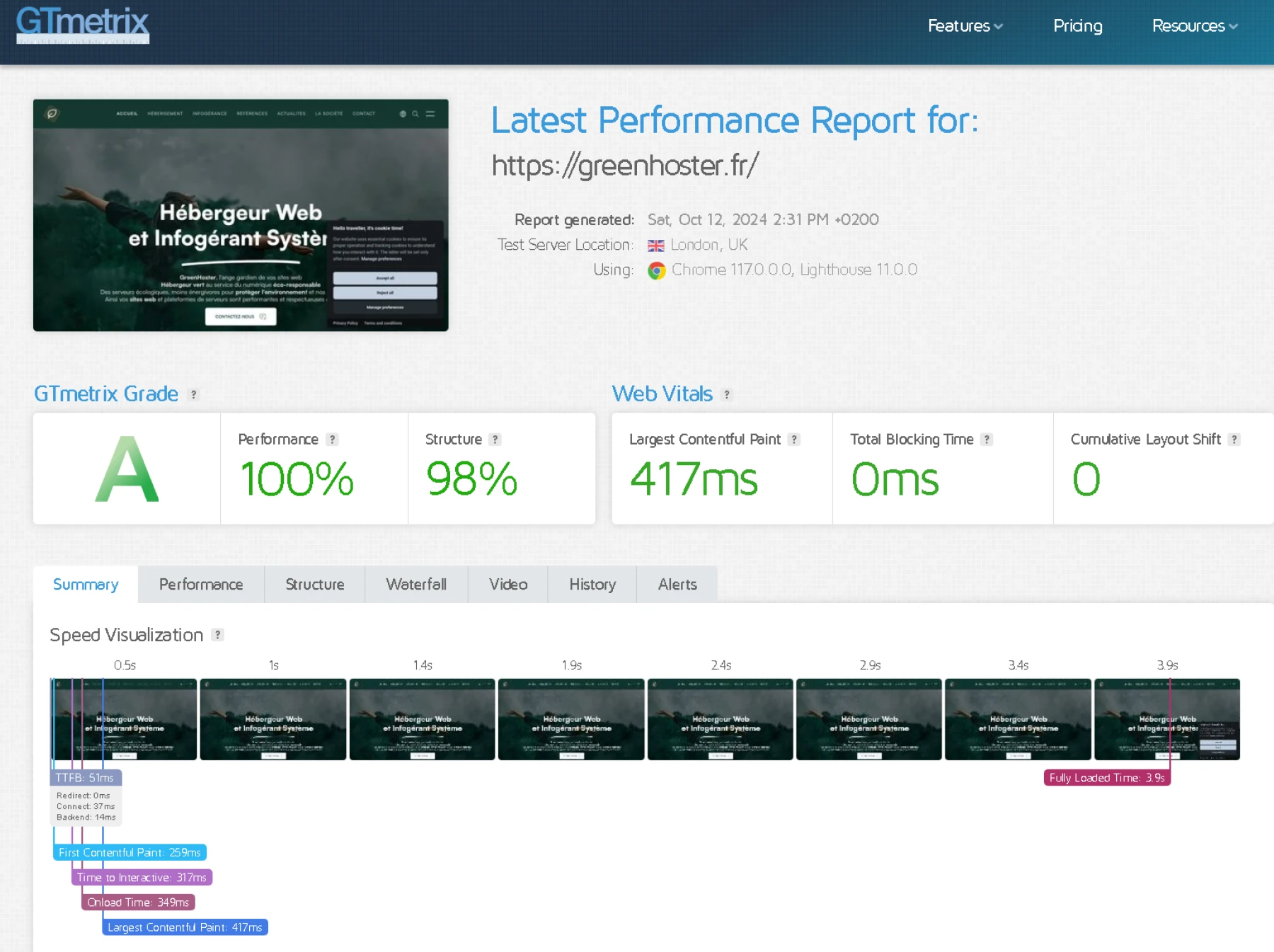The height and width of the screenshot is (952, 1274).
Task: Expand the Resources dropdown menu
Action: 1194,26
